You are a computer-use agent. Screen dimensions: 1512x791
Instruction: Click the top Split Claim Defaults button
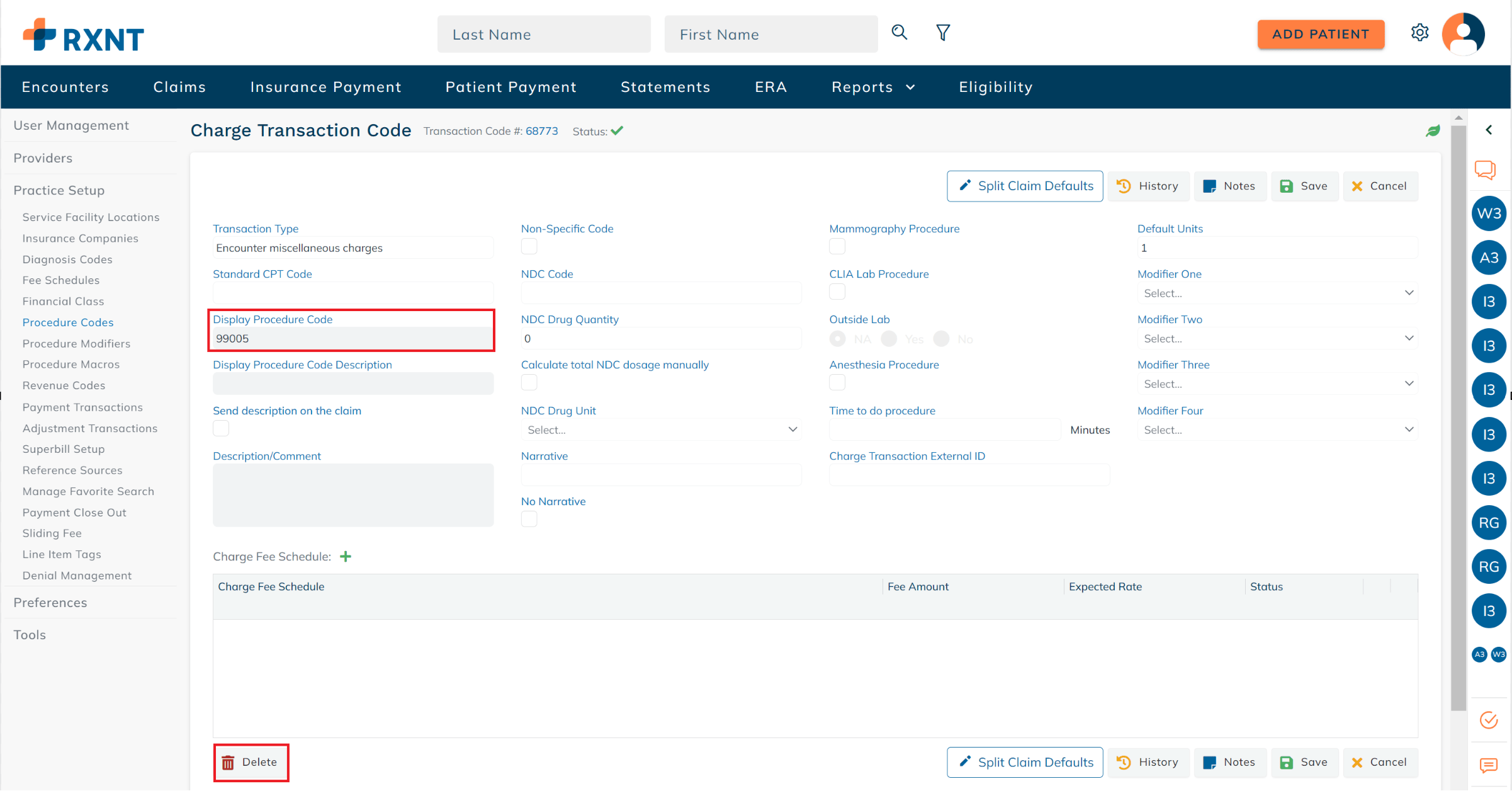(x=1025, y=186)
